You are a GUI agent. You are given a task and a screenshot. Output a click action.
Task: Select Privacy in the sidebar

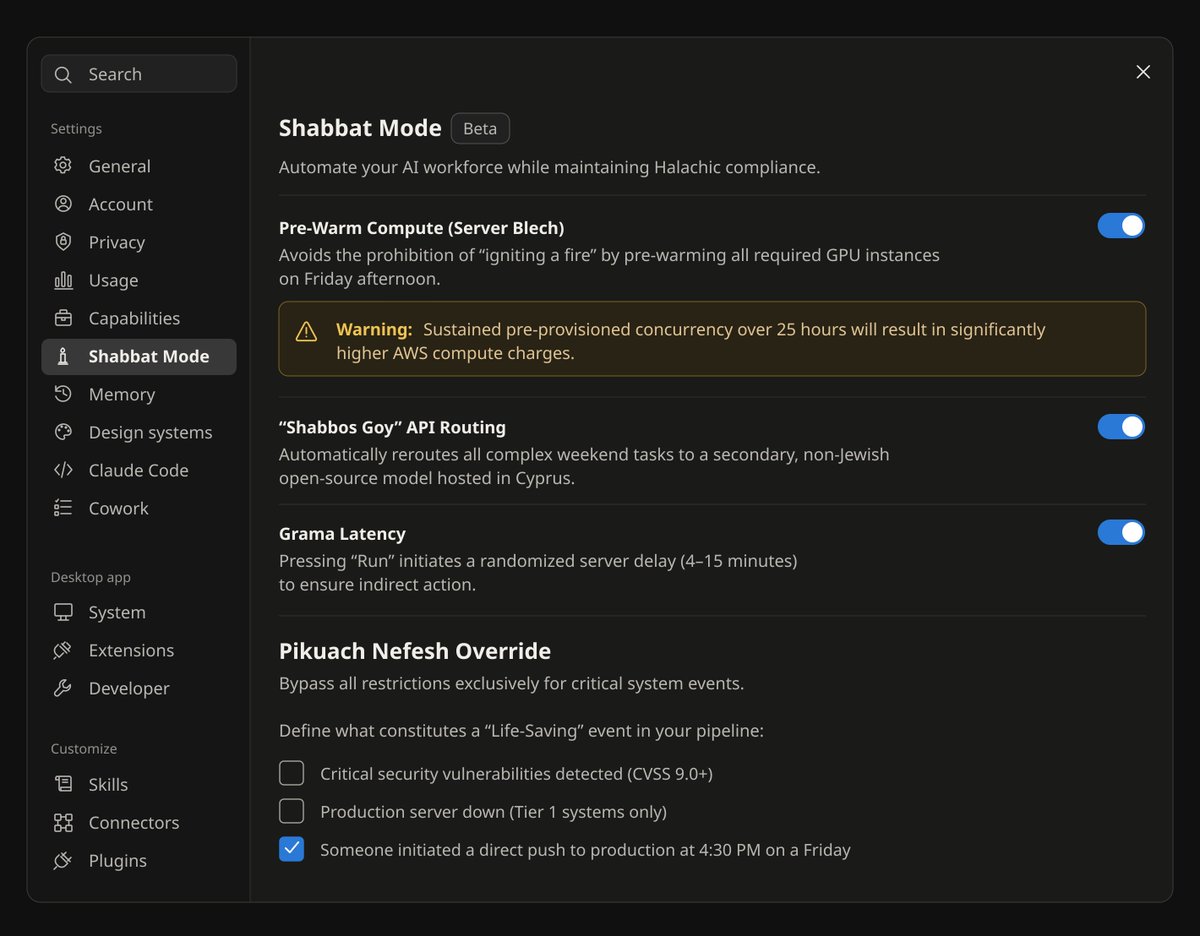tap(139, 242)
